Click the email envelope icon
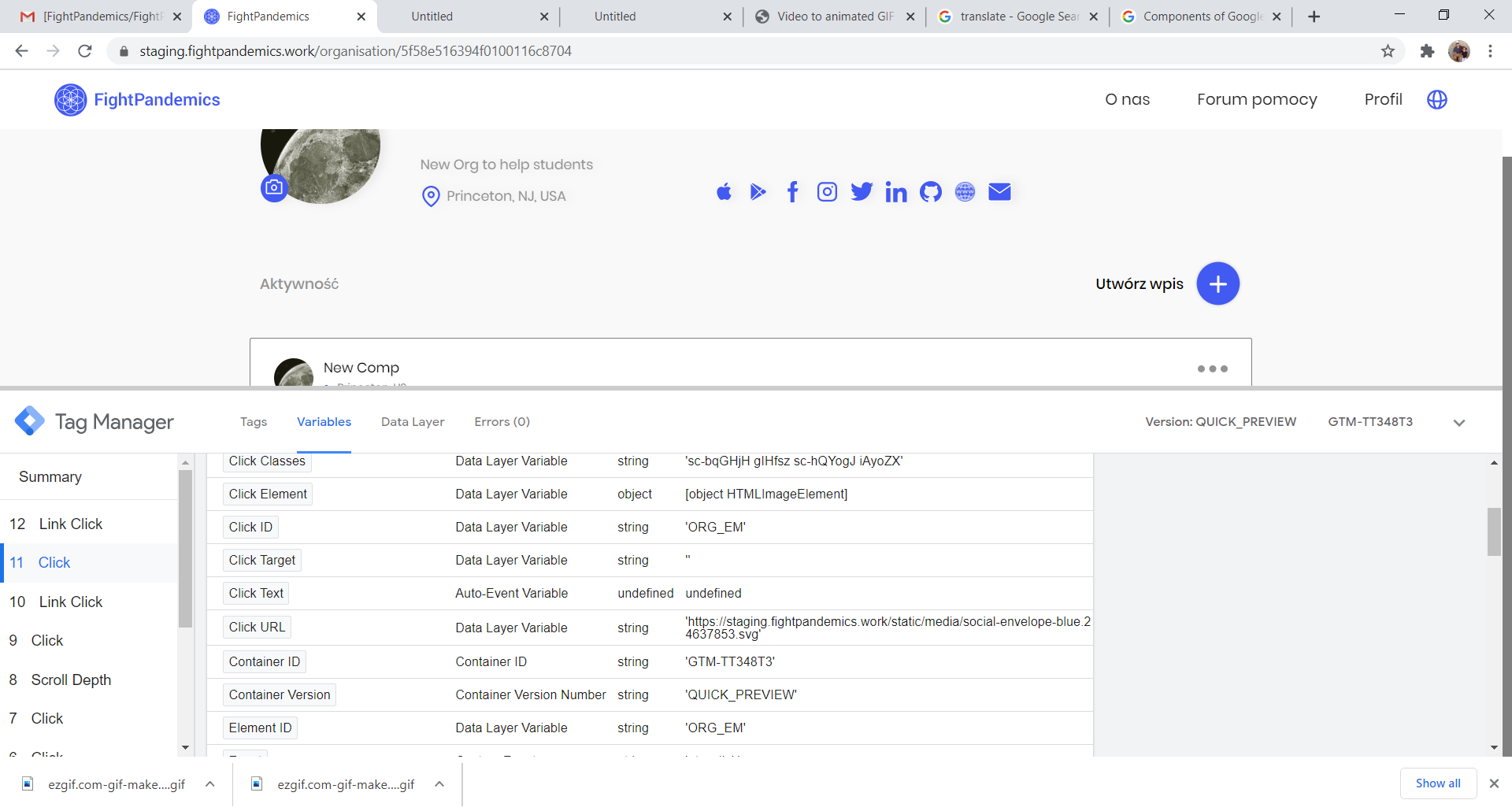This screenshot has height=811, width=1512. coord(999,192)
